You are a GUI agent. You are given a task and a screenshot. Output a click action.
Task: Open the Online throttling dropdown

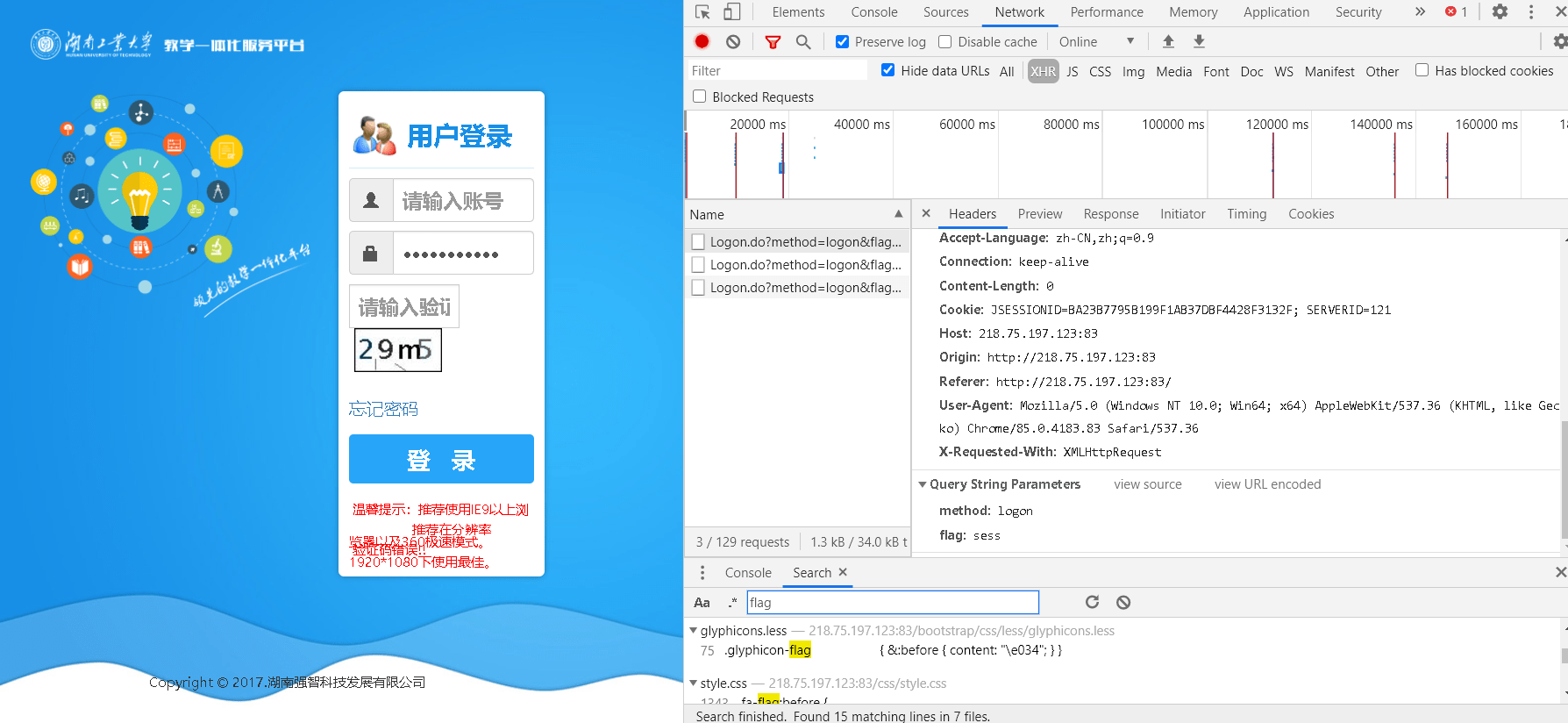pyautogui.click(x=1096, y=41)
